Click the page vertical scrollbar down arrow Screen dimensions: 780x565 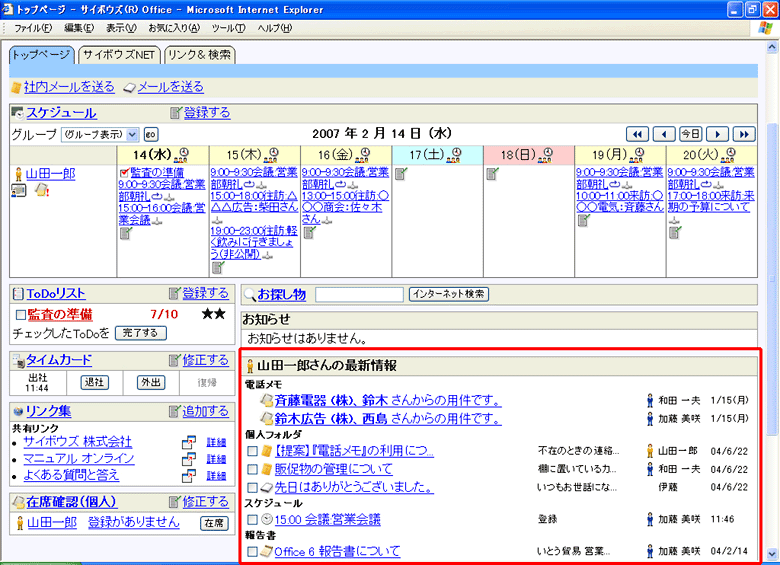click(772, 553)
